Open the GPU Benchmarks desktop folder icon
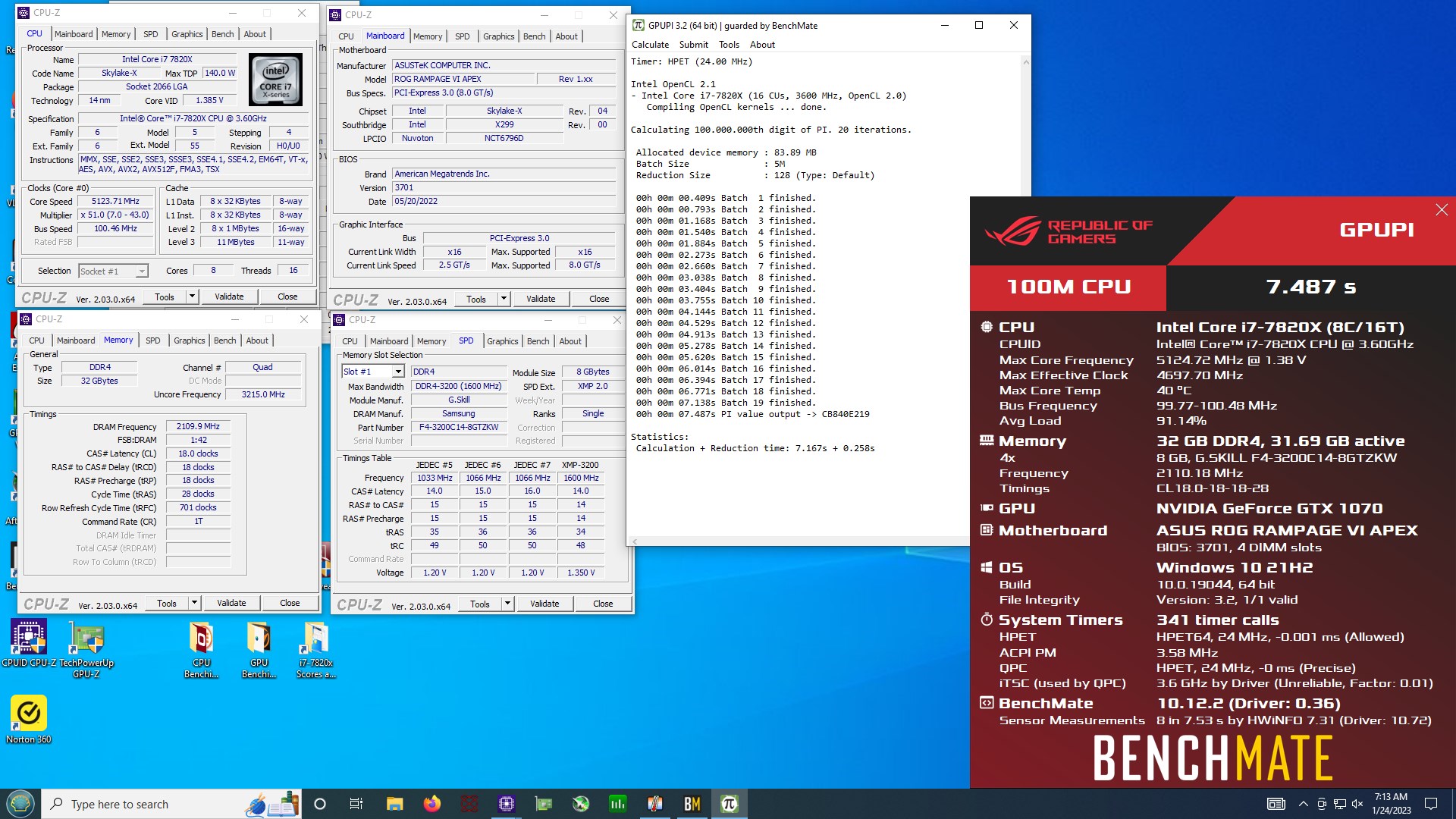The image size is (1456, 819). (x=259, y=649)
